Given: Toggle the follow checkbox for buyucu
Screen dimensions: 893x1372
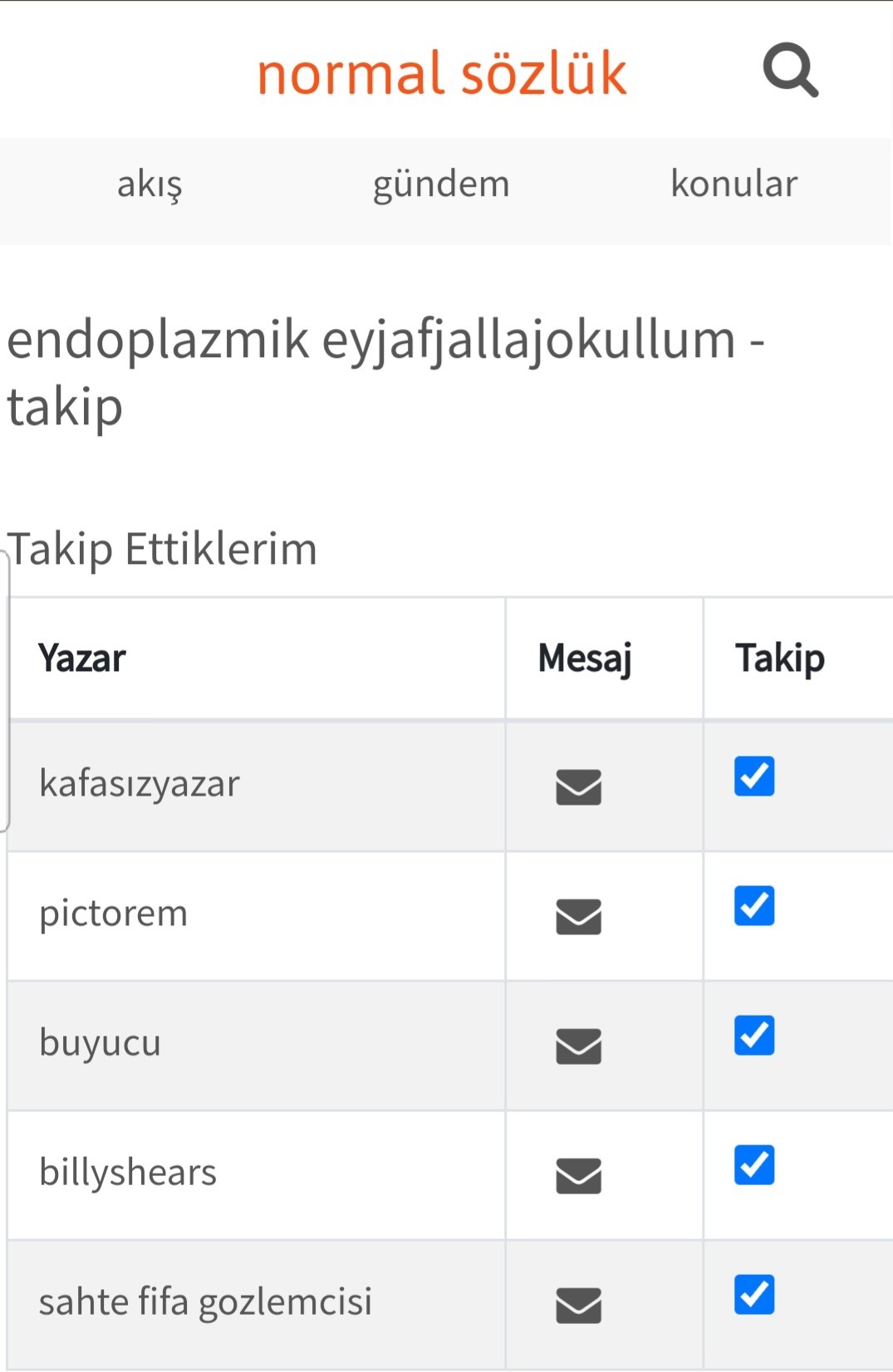Looking at the screenshot, I should coord(754,1035).
